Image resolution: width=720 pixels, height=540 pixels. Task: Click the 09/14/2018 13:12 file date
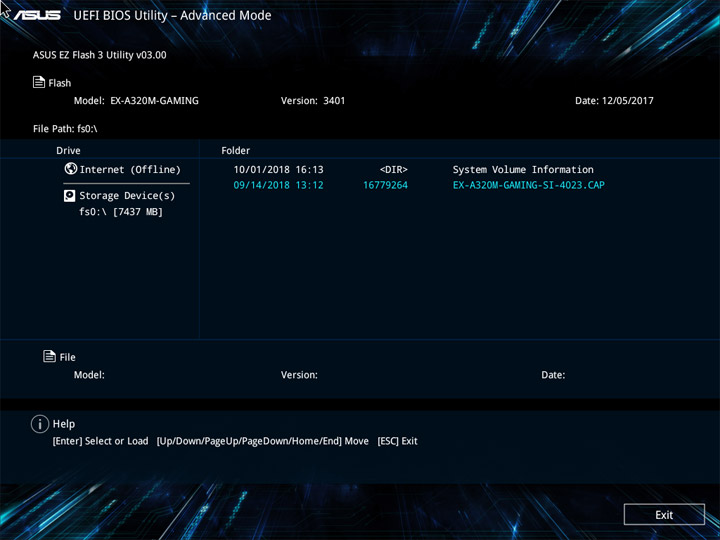click(x=278, y=185)
